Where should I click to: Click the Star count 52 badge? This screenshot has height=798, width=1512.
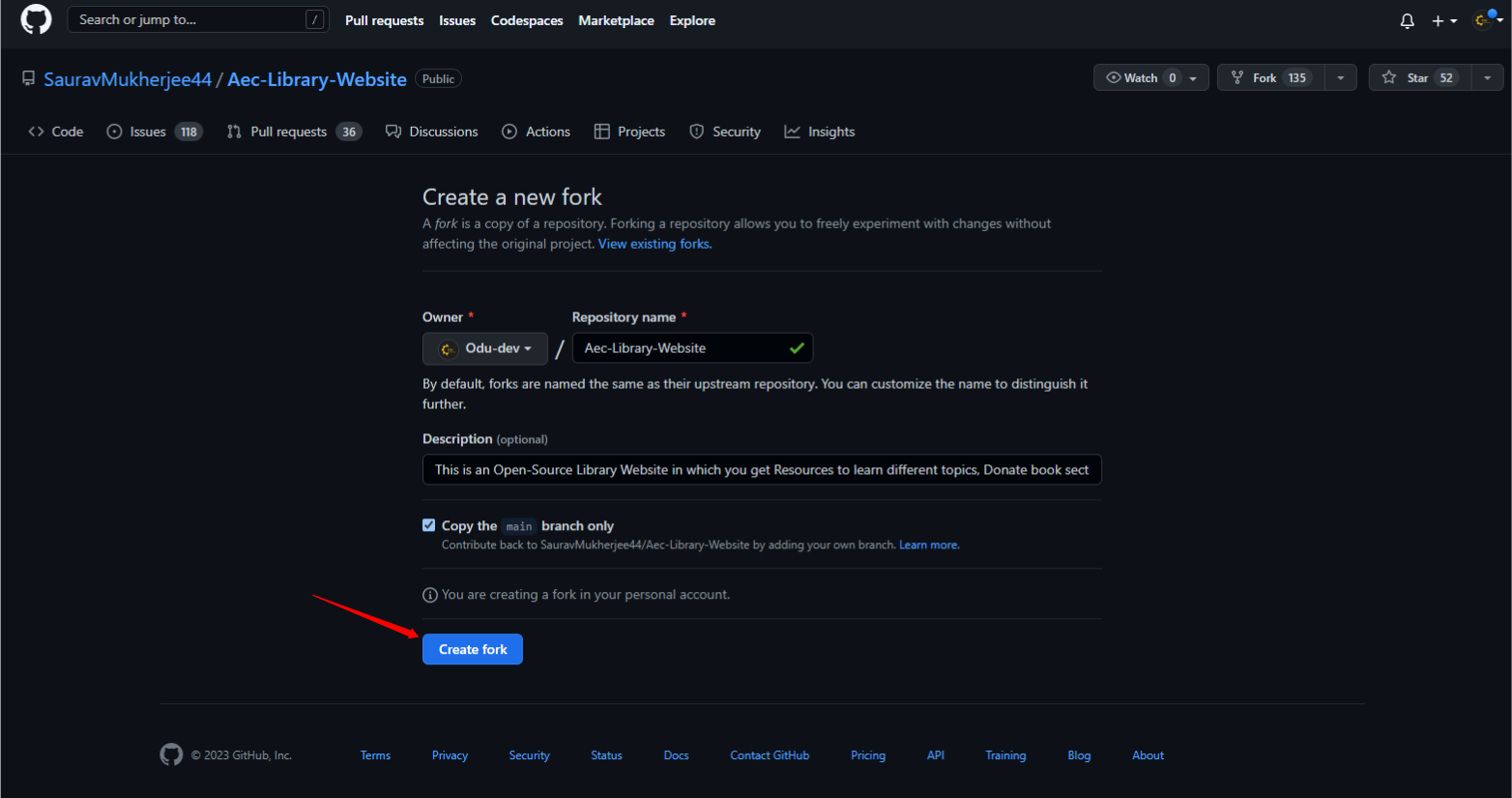point(1446,77)
